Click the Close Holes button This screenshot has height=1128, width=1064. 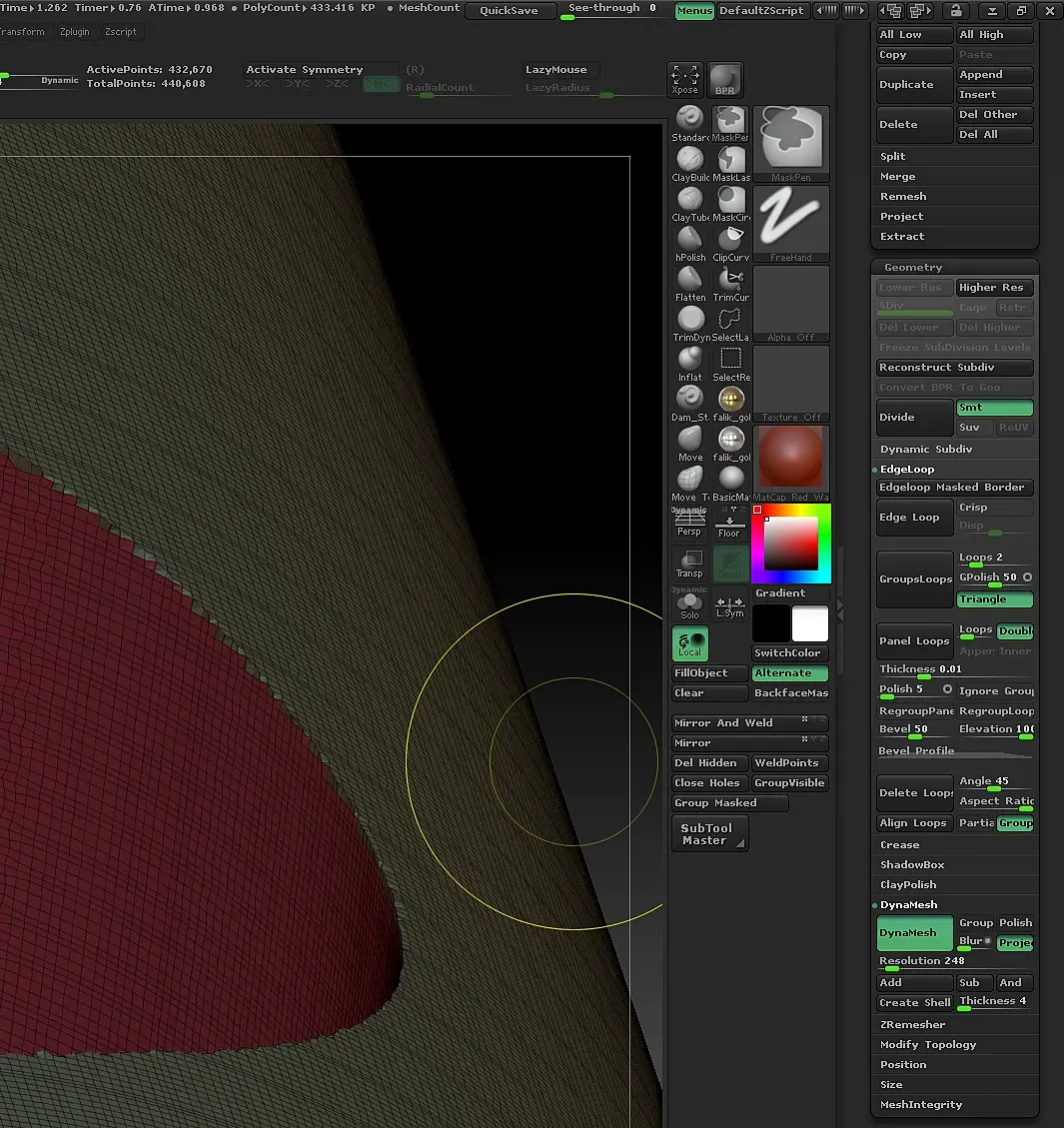click(707, 783)
